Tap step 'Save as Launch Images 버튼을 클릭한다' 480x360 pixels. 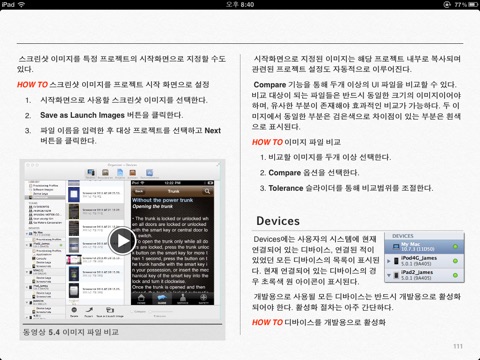(x=112, y=115)
